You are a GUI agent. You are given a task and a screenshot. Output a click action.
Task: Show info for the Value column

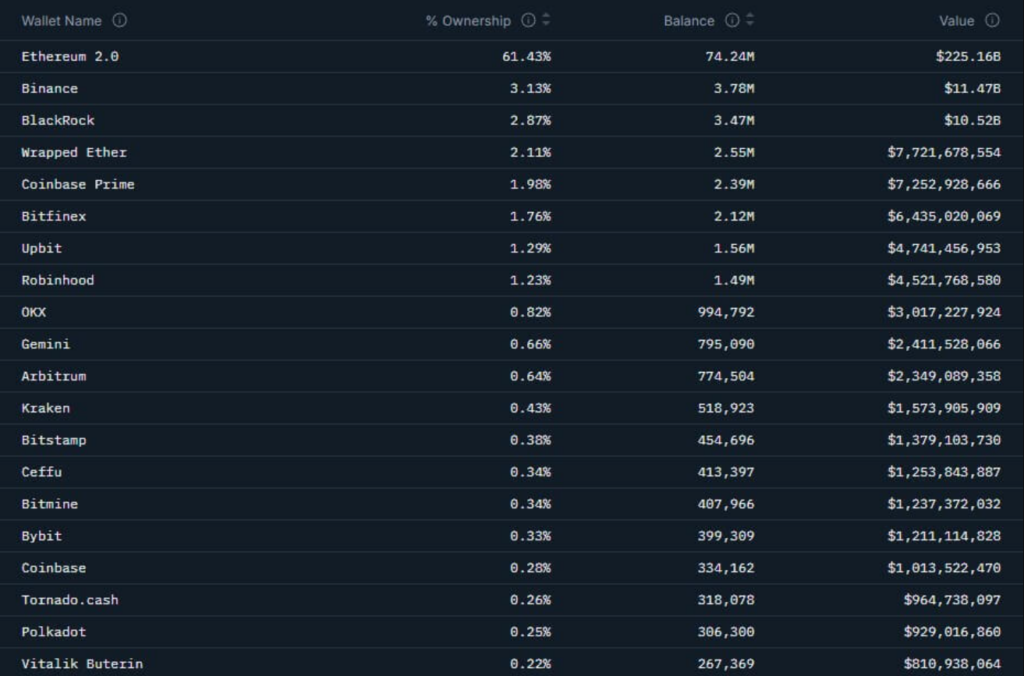992,20
